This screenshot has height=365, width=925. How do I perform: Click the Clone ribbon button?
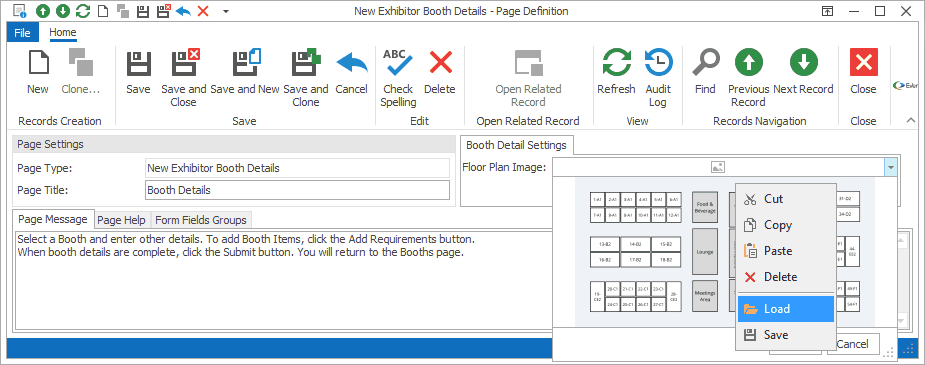pyautogui.click(x=81, y=72)
